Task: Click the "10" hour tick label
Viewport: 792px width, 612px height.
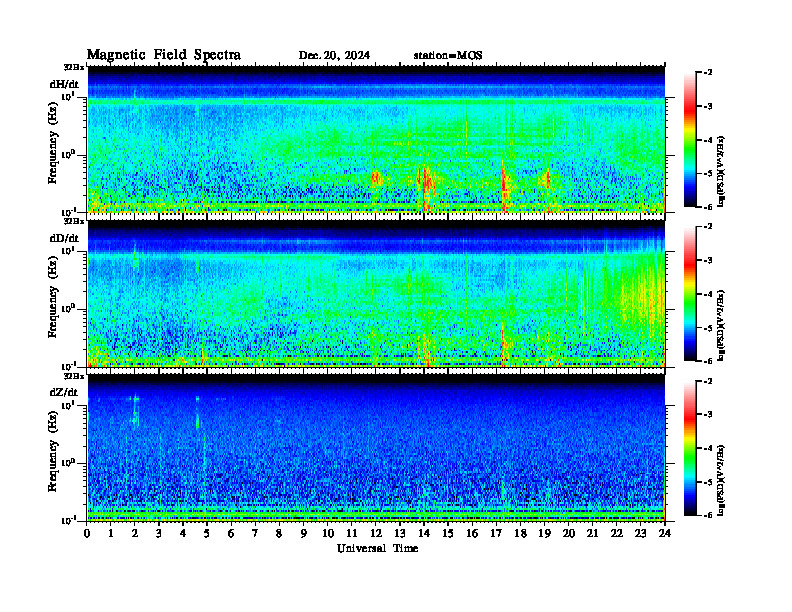Action: [x=328, y=533]
